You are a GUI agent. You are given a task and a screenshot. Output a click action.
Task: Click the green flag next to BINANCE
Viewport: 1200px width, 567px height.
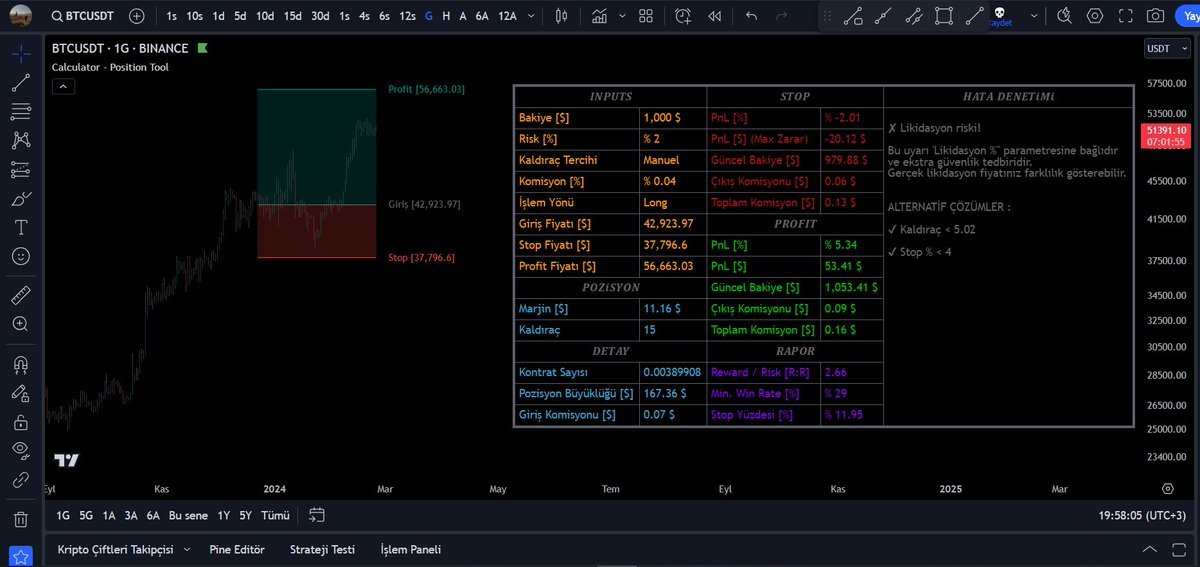click(202, 48)
